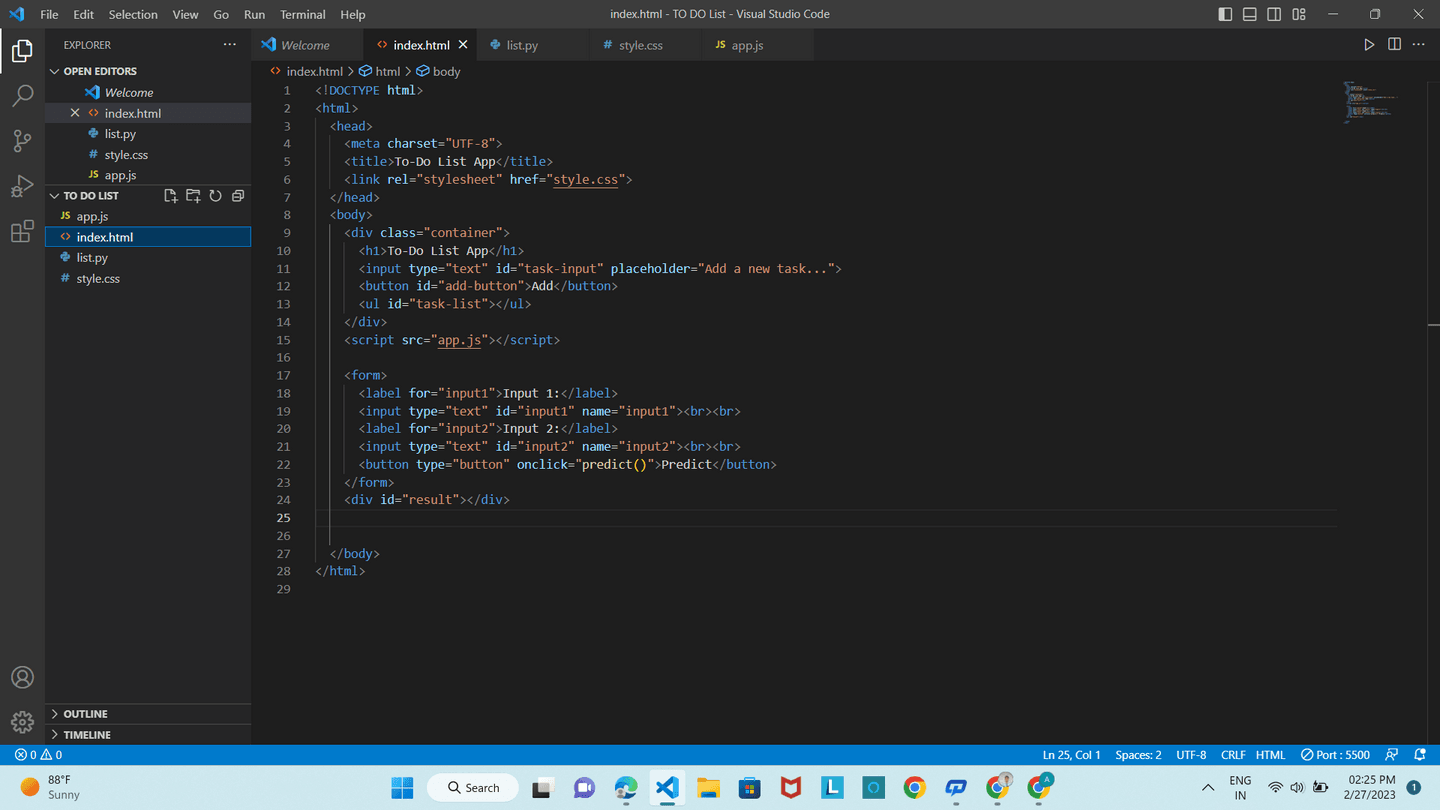Change indentation via Spaces: 2
The image size is (1440, 810).
tap(1138, 755)
